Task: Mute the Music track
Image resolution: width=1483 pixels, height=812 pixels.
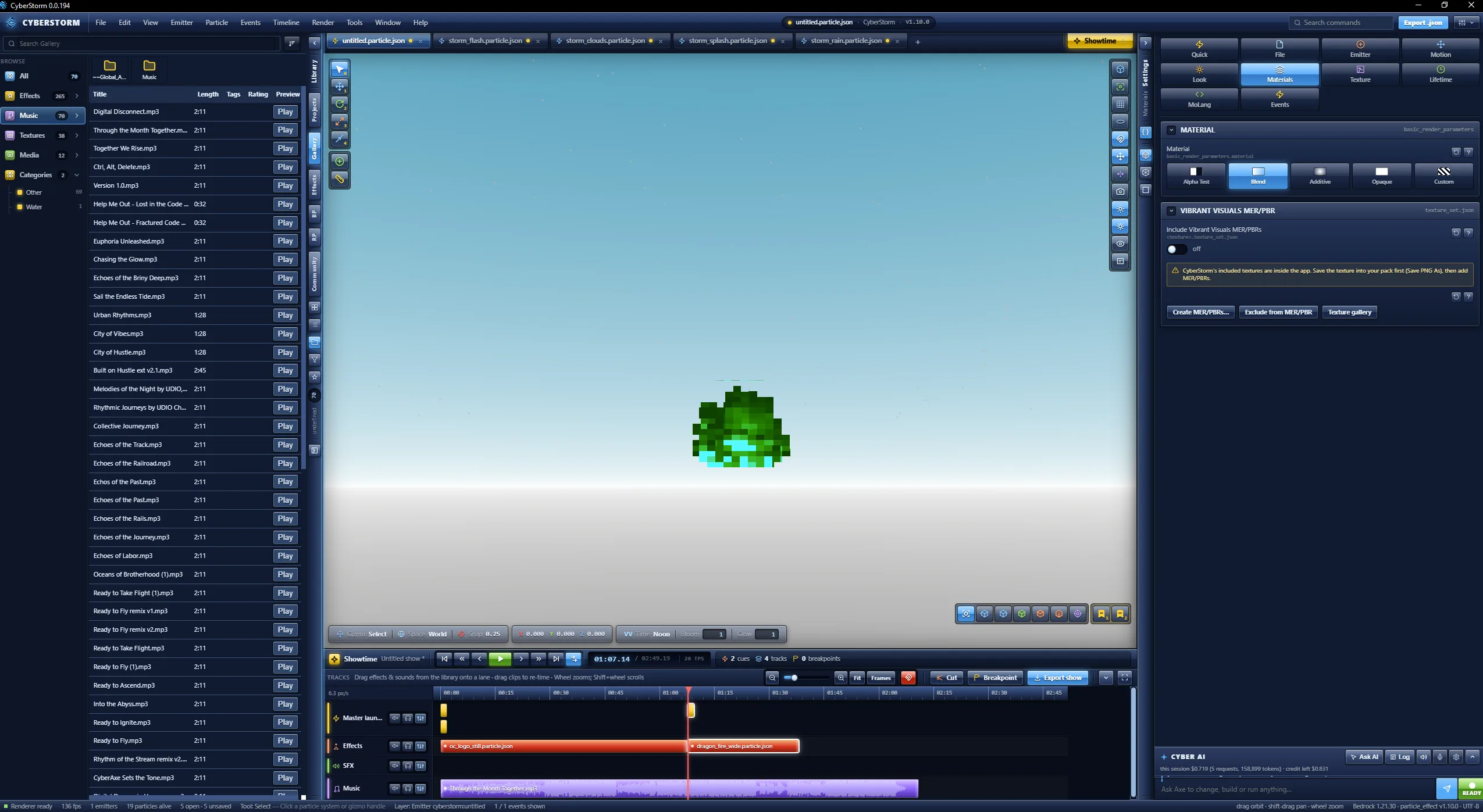Action: 395,788
